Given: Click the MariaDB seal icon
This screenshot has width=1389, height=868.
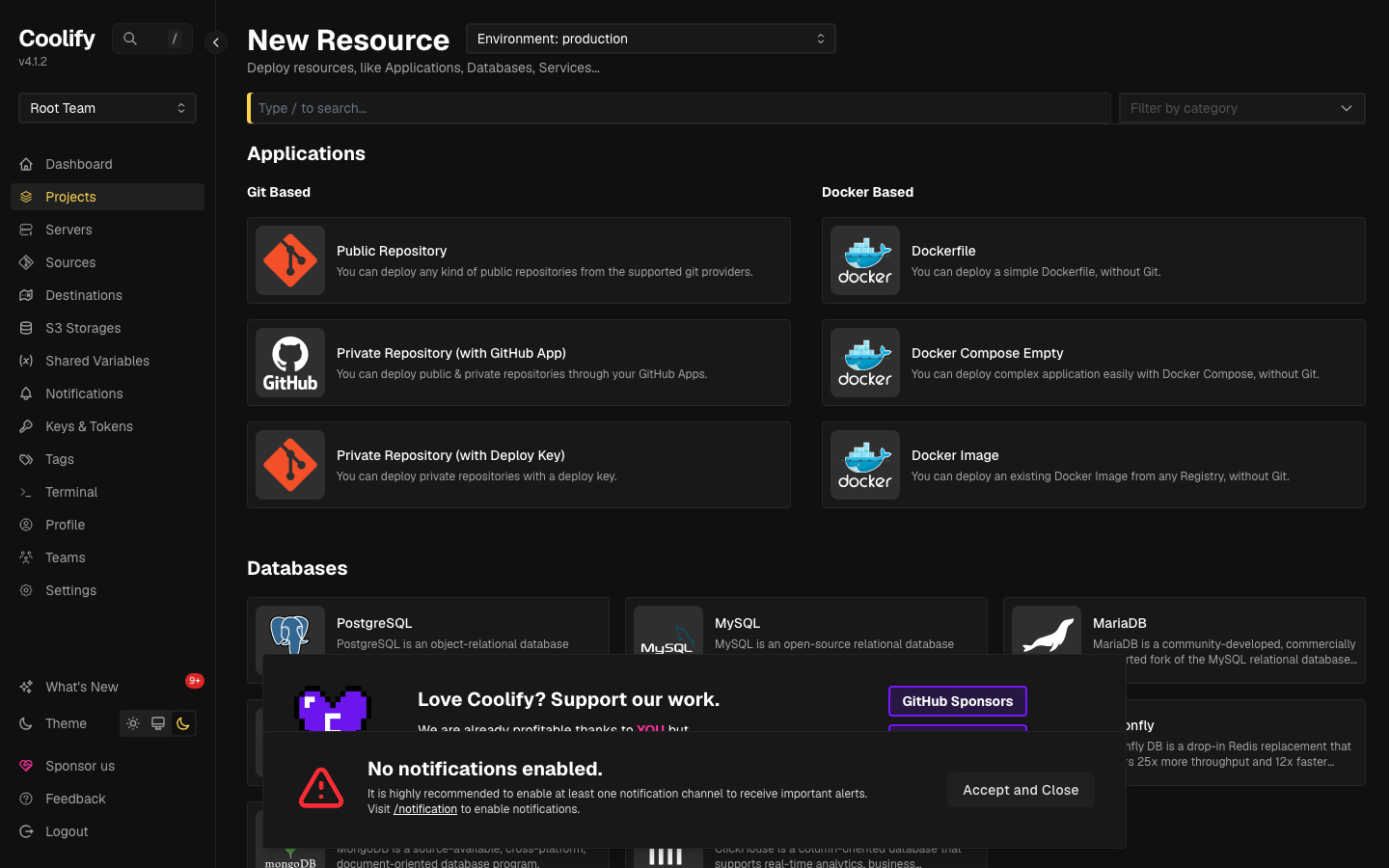Looking at the screenshot, I should tap(1047, 632).
